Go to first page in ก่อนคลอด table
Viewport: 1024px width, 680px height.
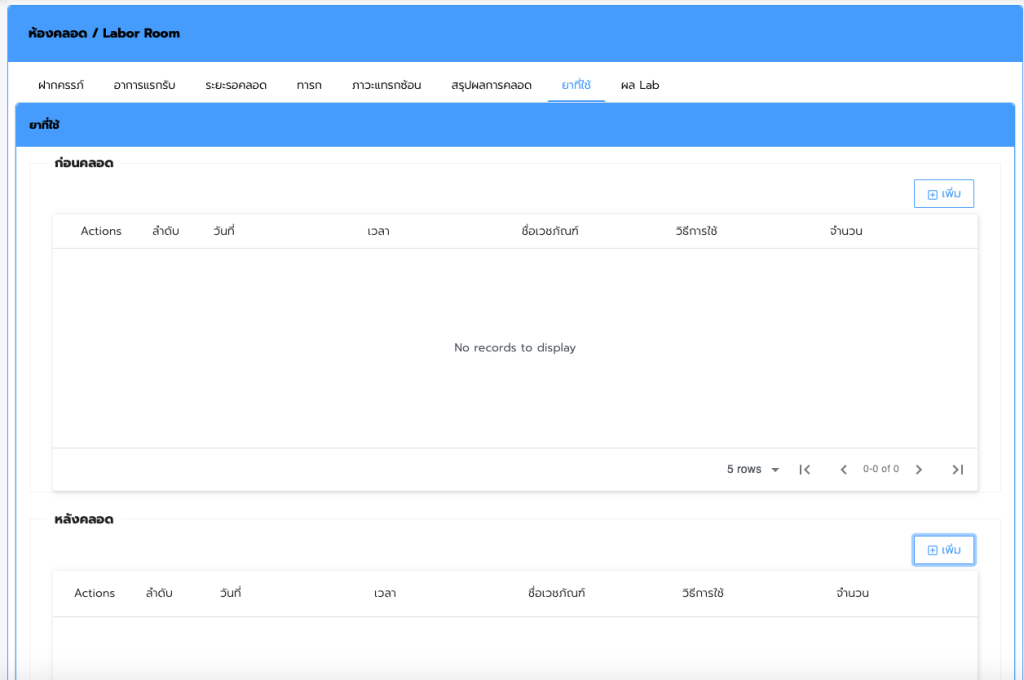tap(804, 469)
